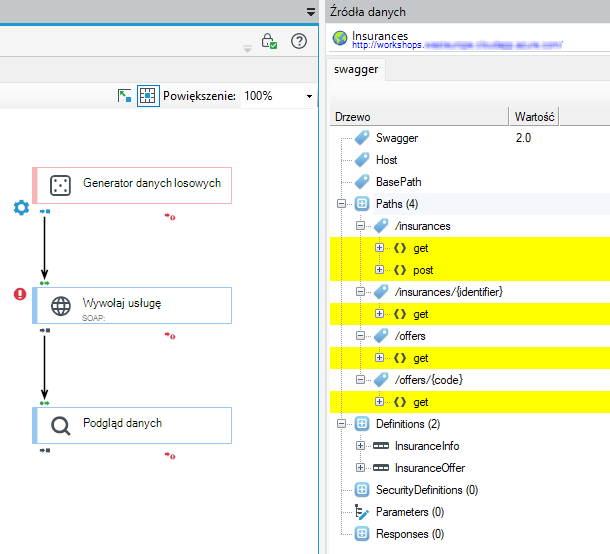Click the globe icon in Wywołaj usługę

61,306
